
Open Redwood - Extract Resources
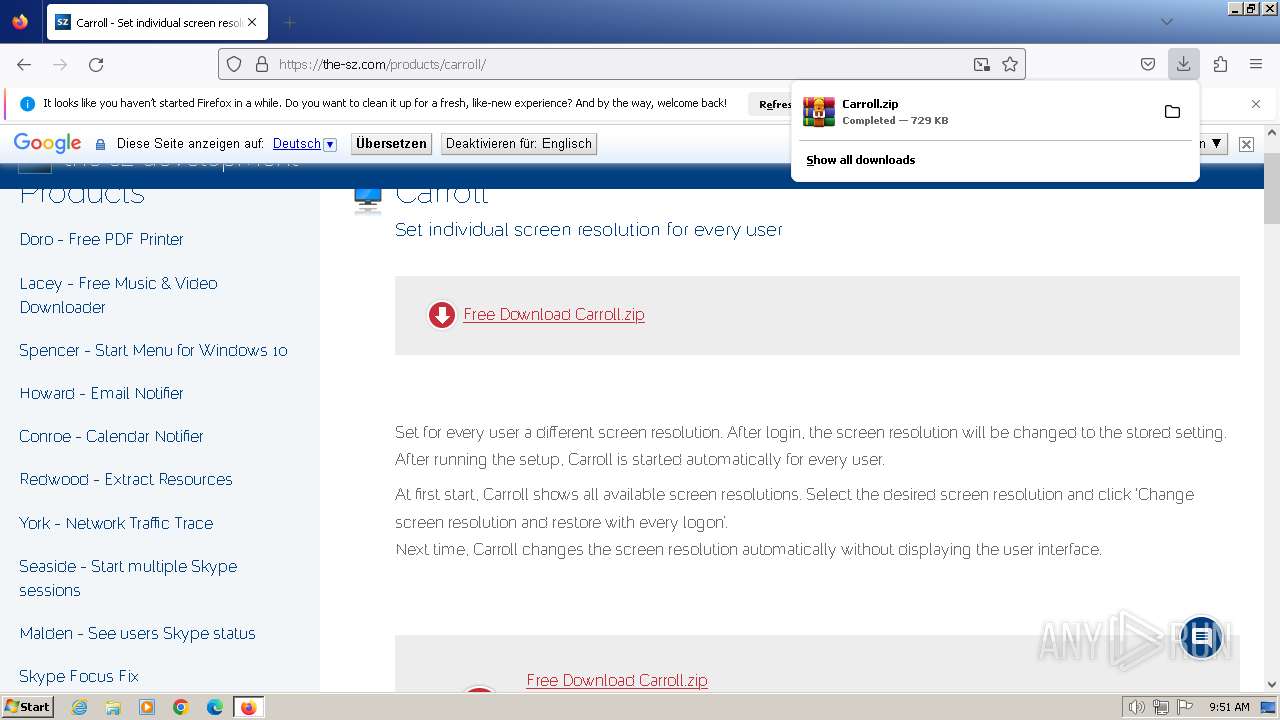(126, 479)
